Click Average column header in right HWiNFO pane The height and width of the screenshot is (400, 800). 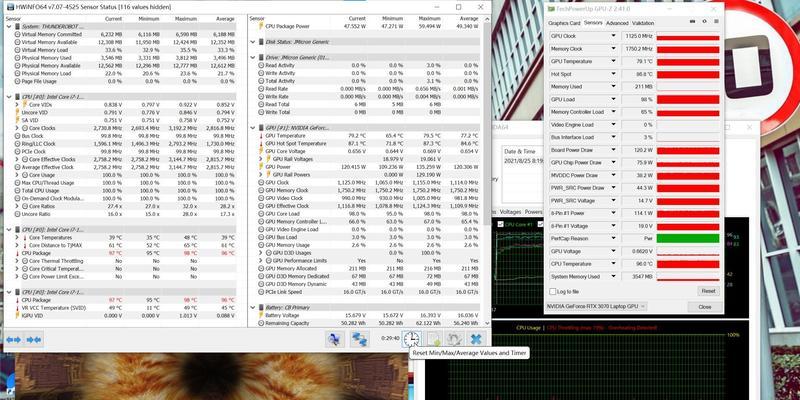tap(468, 18)
